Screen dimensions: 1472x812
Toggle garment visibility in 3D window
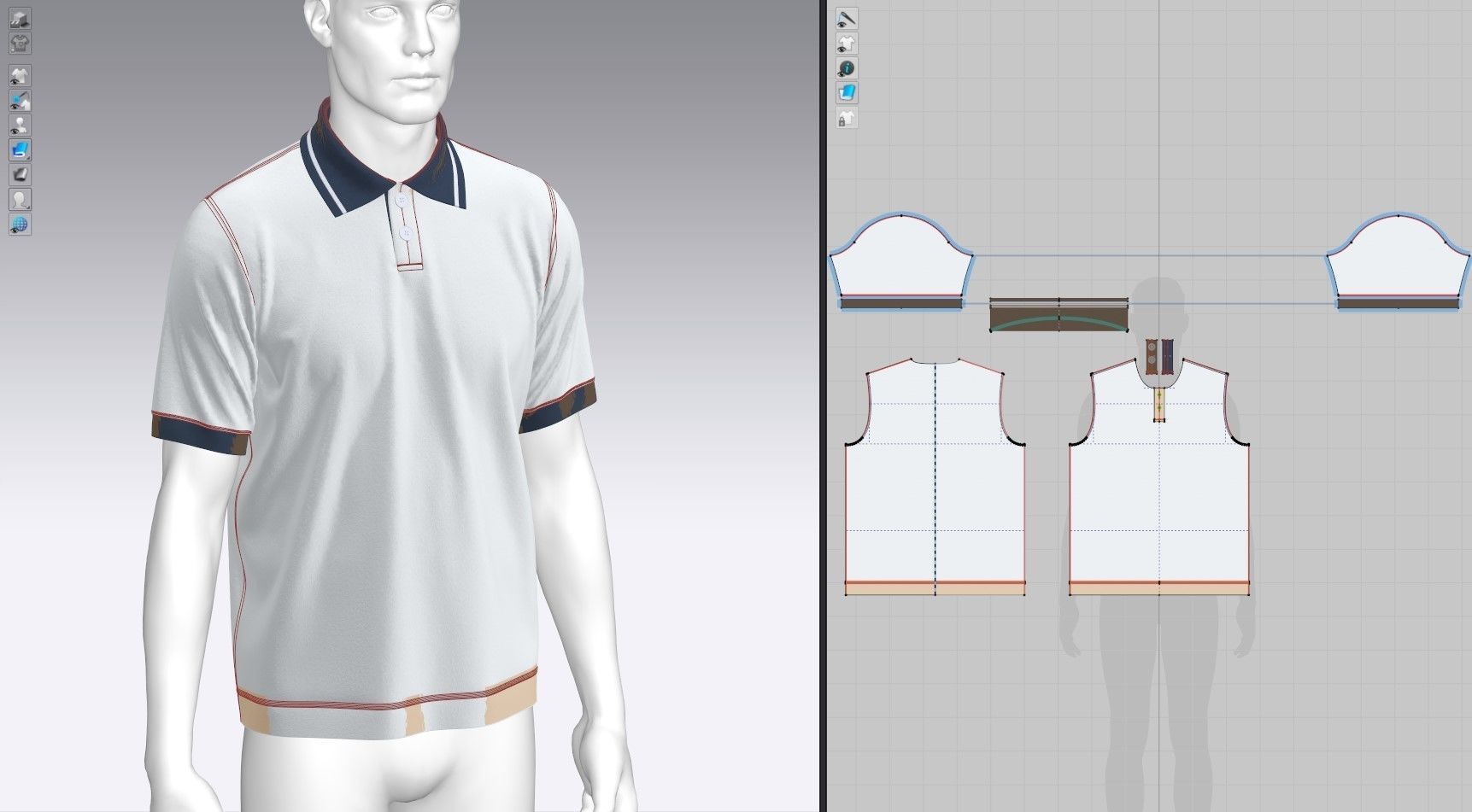coord(20,76)
